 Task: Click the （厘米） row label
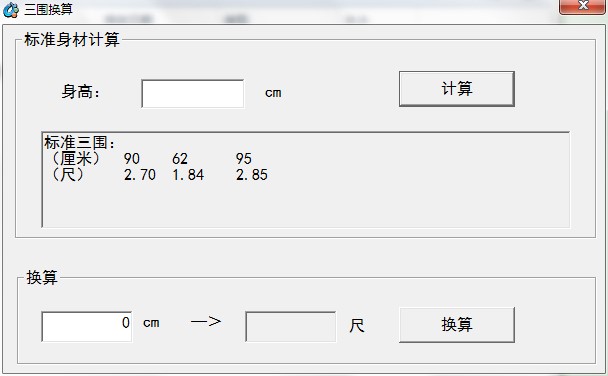(76, 159)
